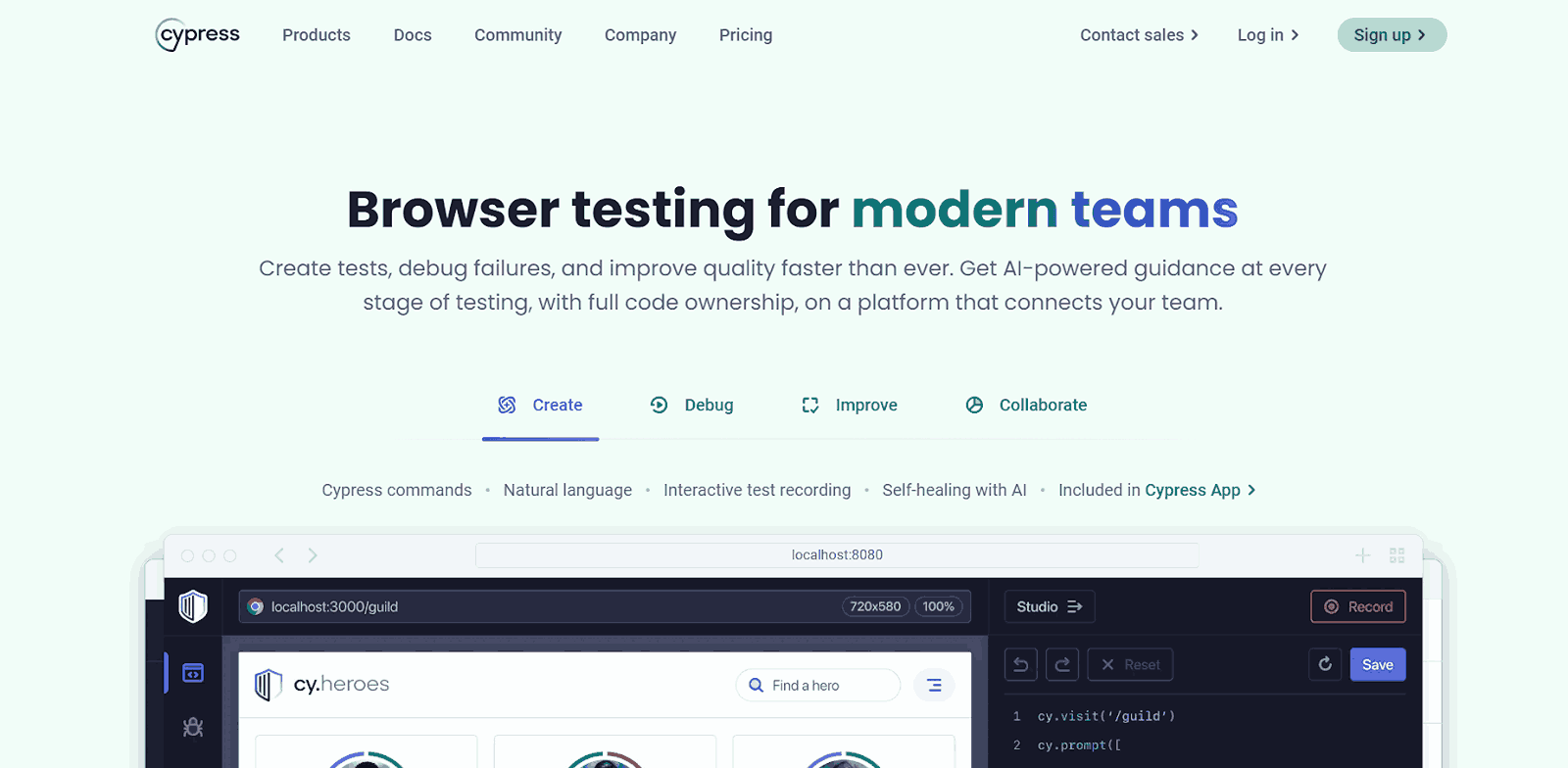Click the redo icon in Studio toolbar
This screenshot has height=768, width=1568.
1062,665
